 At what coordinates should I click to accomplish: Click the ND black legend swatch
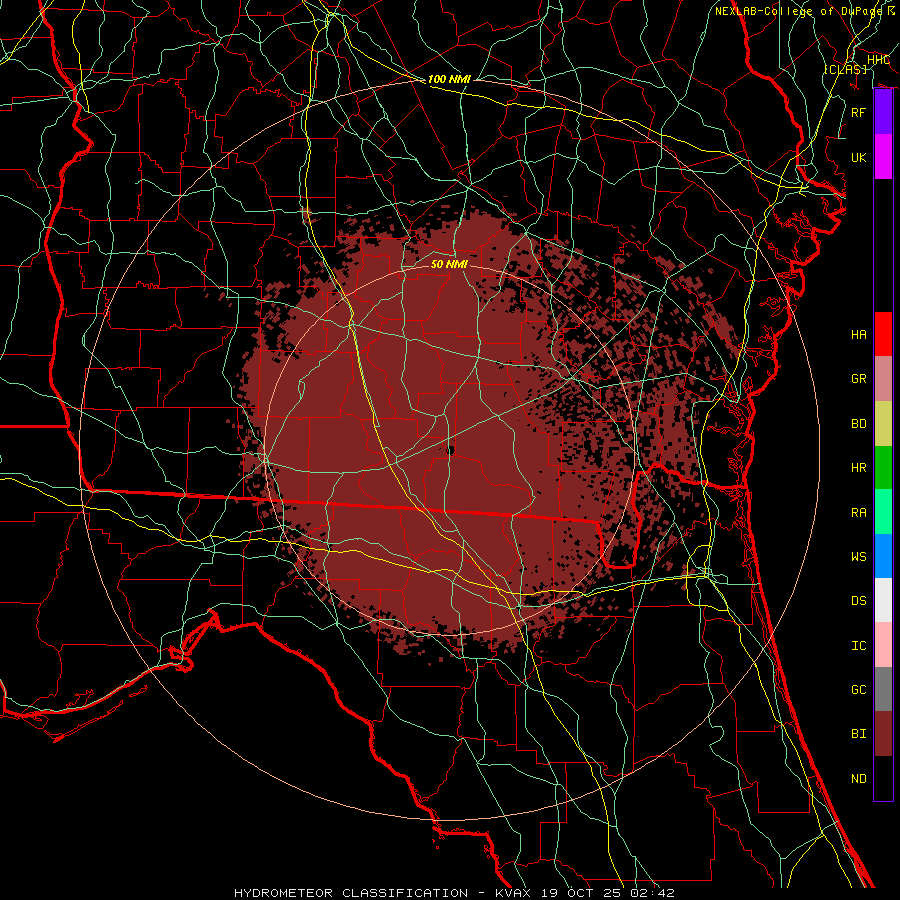[x=883, y=778]
